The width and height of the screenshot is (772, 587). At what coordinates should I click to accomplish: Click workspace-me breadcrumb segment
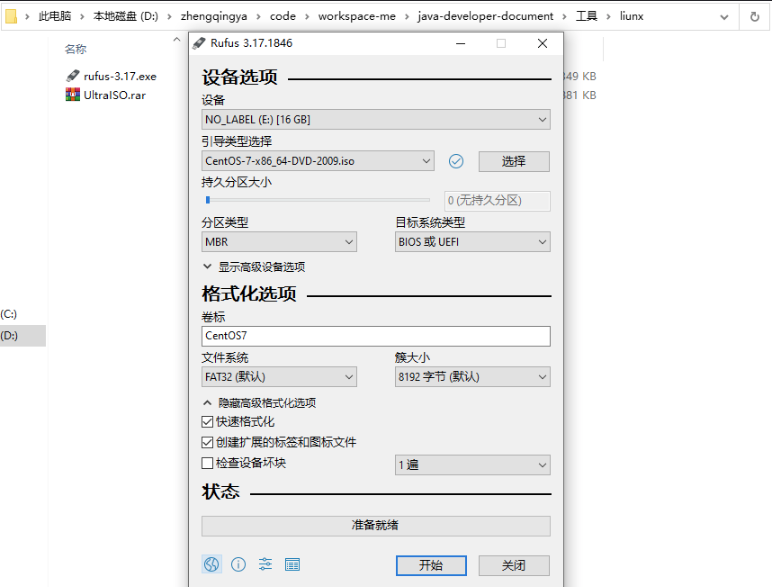click(x=357, y=16)
